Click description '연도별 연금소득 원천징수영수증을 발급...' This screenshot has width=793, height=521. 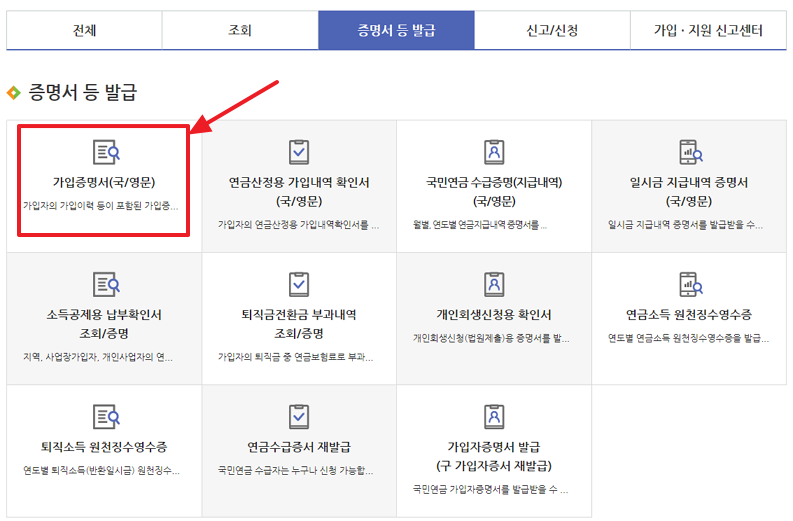[689, 338]
